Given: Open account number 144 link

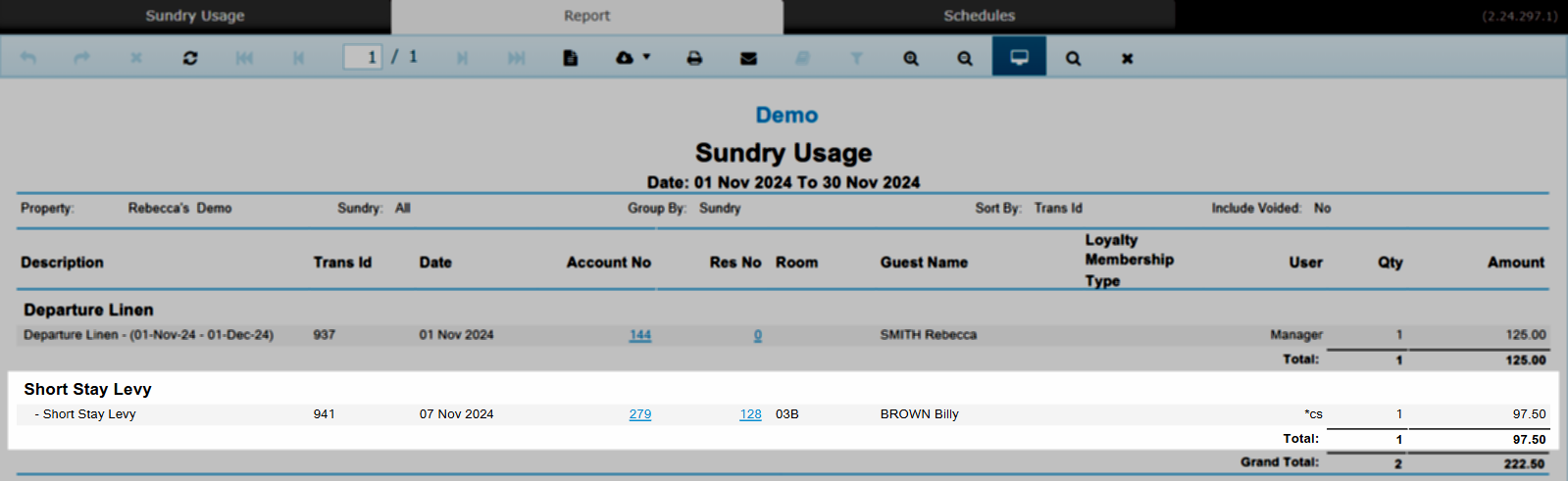Looking at the screenshot, I should click(640, 335).
